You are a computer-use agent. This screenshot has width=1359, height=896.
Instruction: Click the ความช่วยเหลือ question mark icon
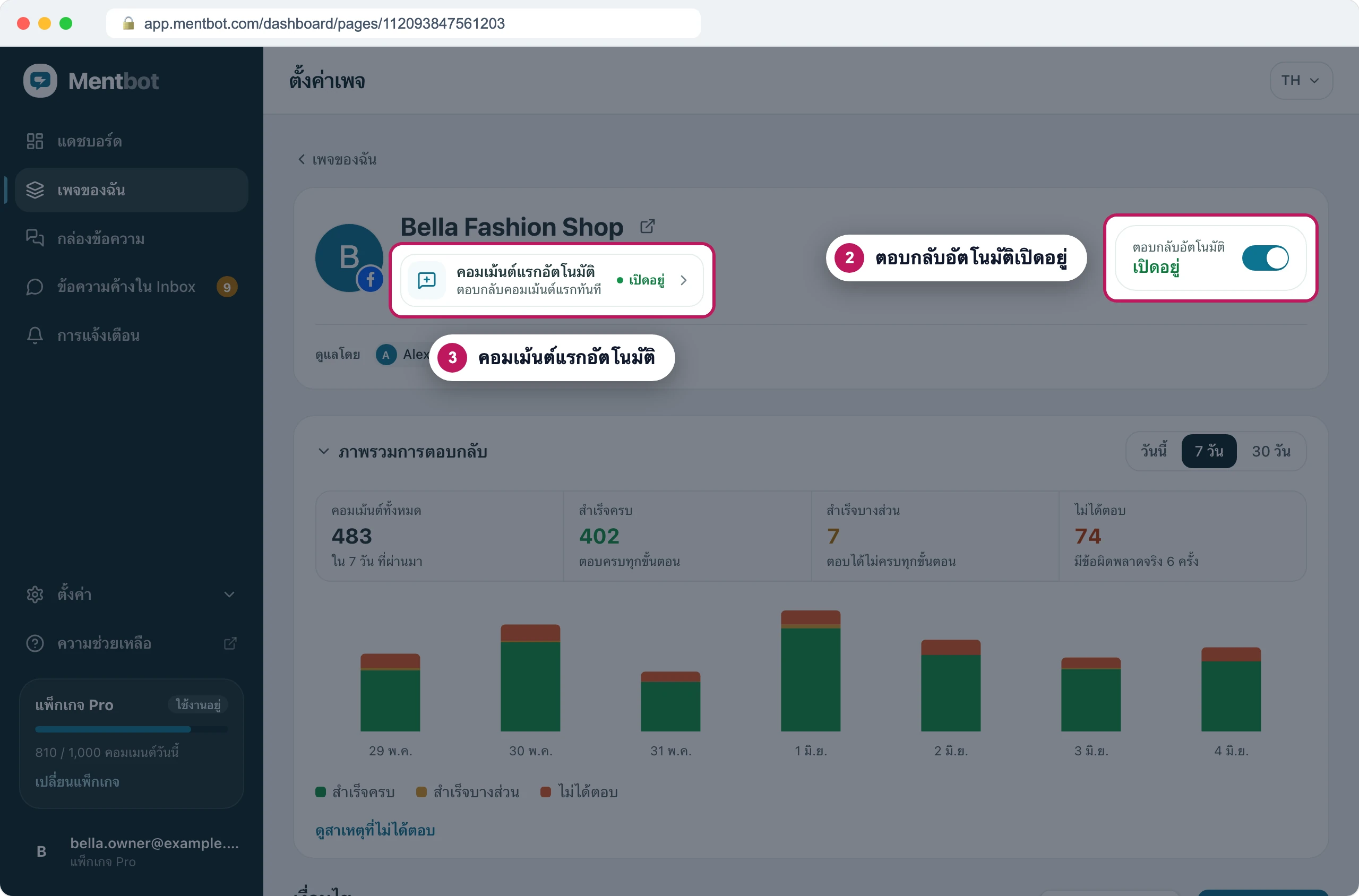35,643
